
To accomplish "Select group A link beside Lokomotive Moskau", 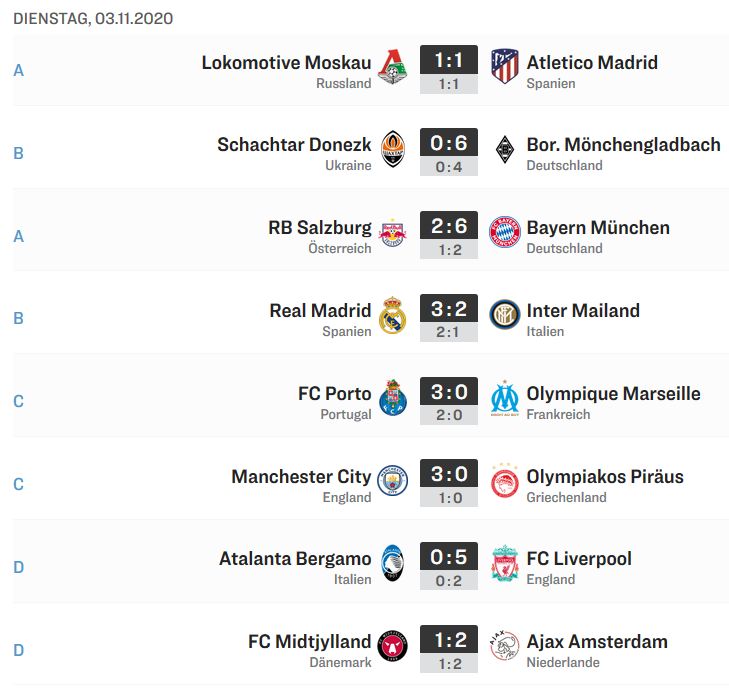I will click(x=19, y=70).
